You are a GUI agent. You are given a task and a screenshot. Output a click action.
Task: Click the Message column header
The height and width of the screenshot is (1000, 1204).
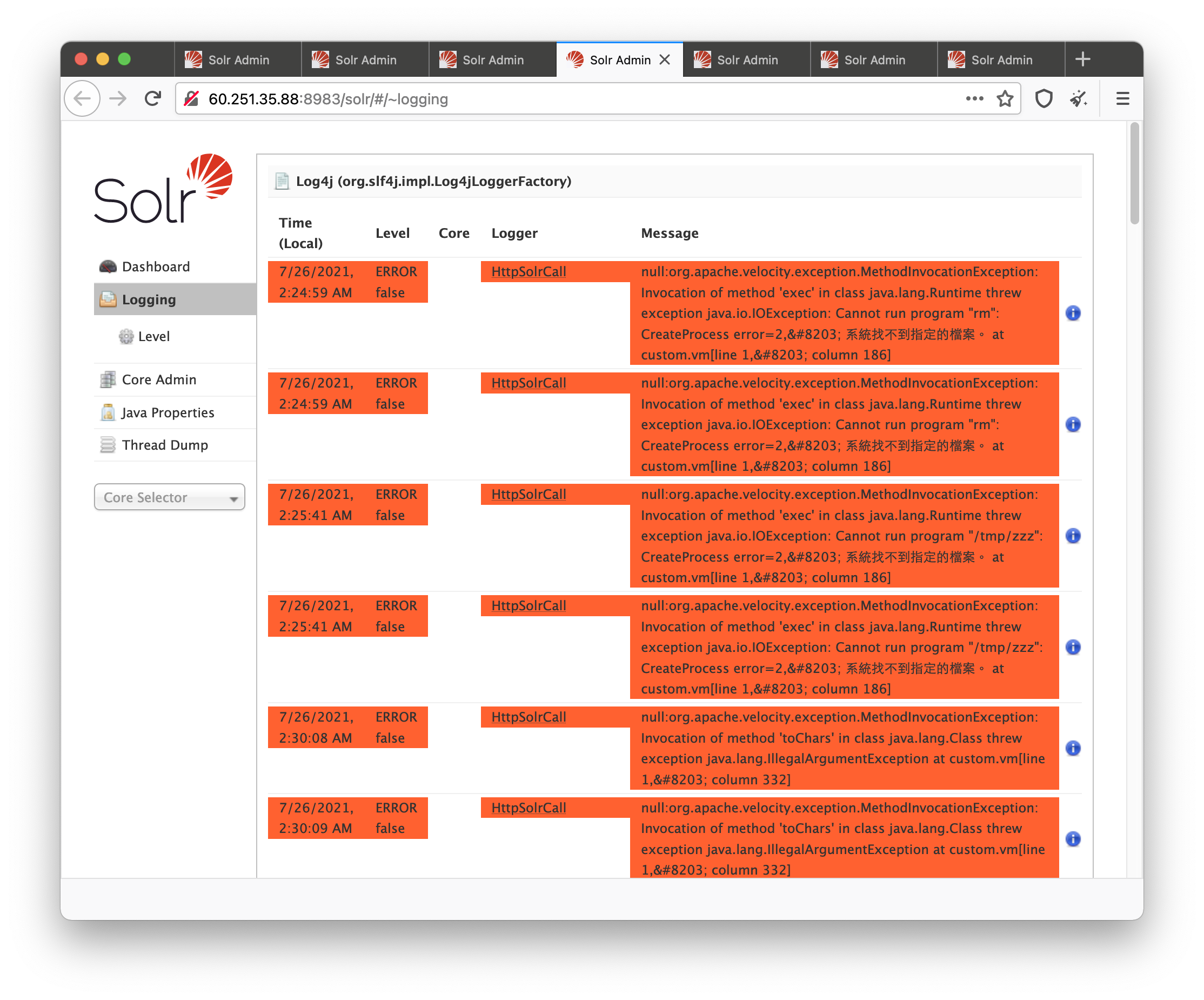(670, 234)
